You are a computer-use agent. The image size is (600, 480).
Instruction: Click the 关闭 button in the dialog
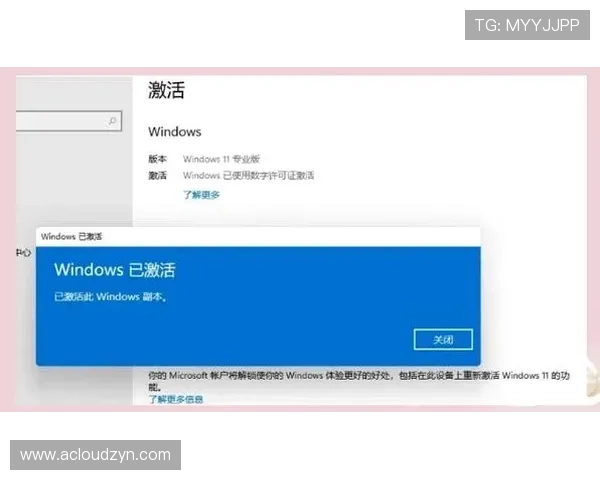click(x=443, y=340)
